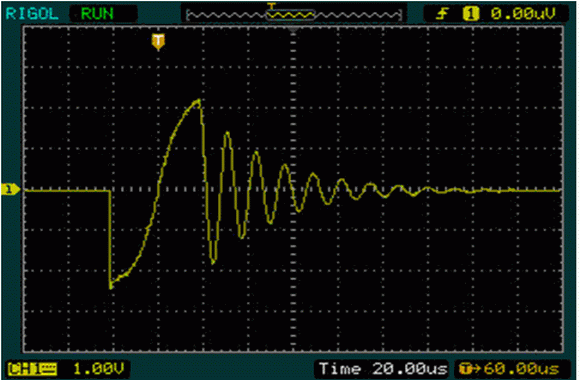Click the Time 20.00us timebase readout
Image resolution: width=580 pixels, height=380 pixels.
click(x=383, y=369)
